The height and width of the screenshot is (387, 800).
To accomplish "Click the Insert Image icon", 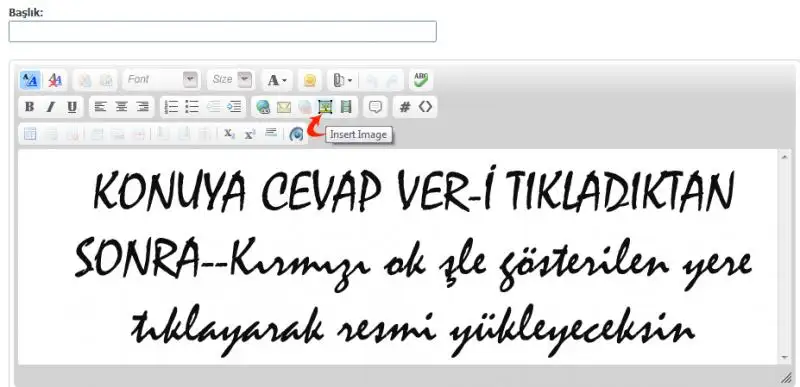I will tap(326, 107).
